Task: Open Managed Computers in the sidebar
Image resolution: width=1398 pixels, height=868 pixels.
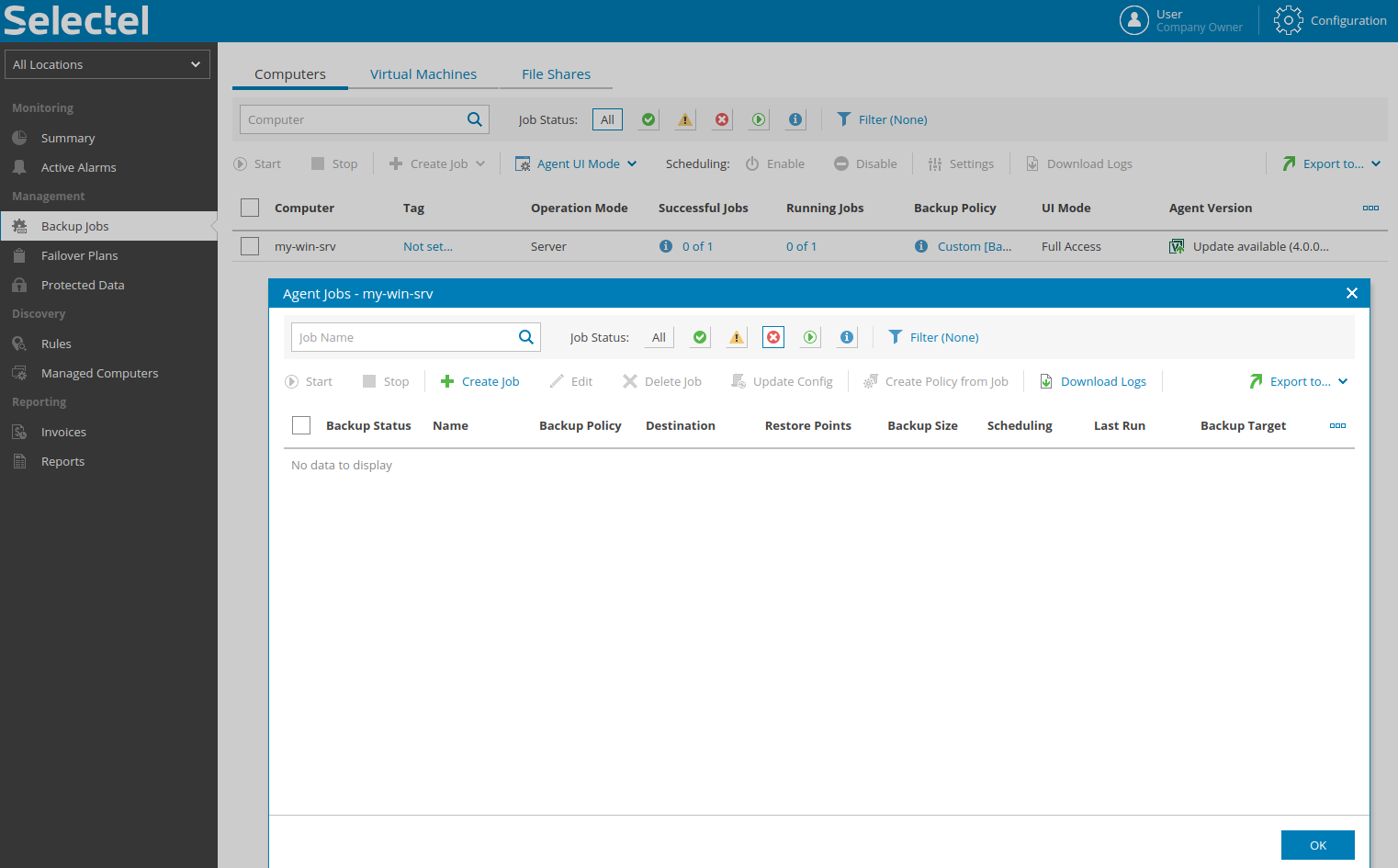Action: 108,373
